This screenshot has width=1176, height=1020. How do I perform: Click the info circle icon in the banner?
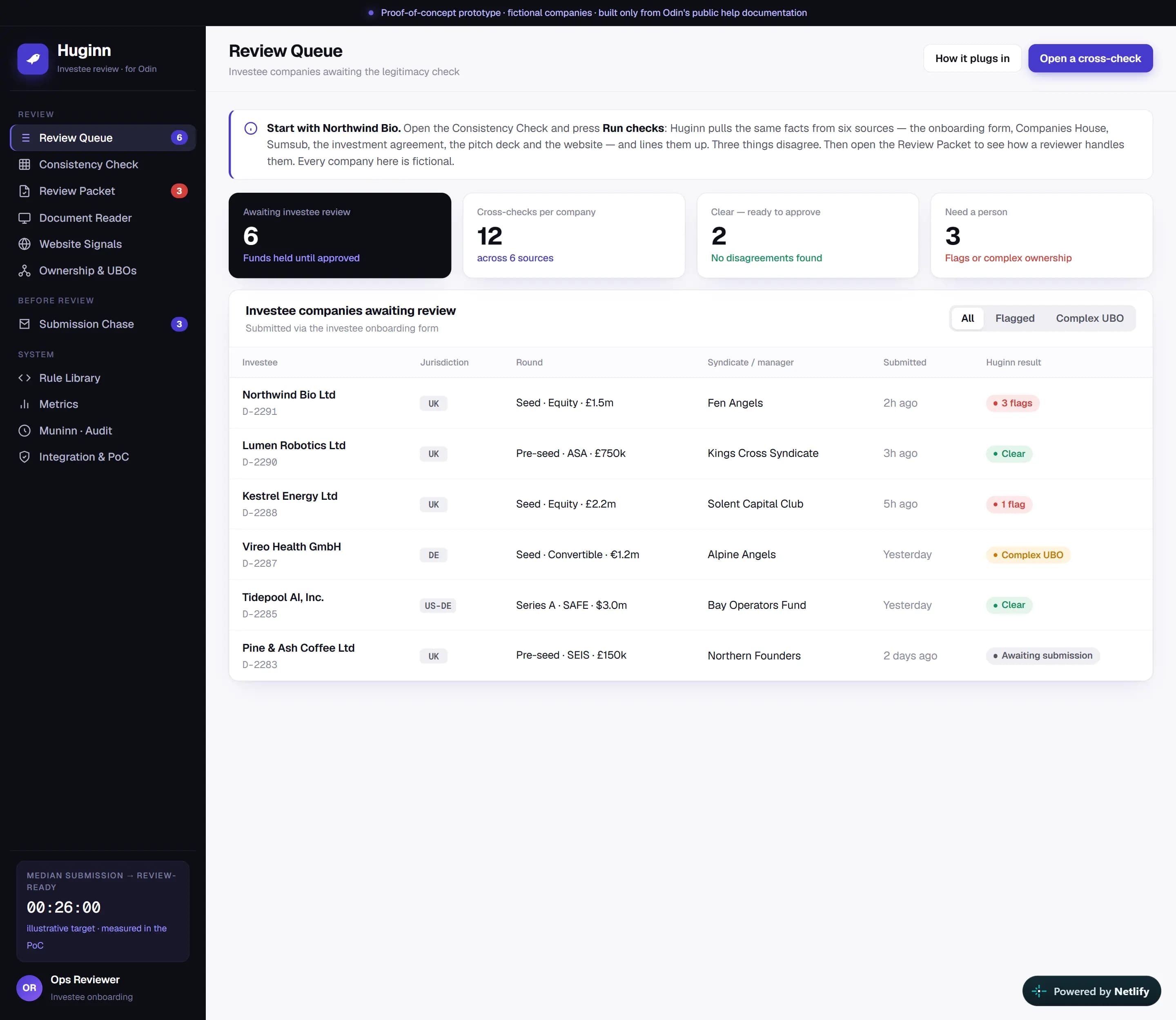[x=250, y=129]
